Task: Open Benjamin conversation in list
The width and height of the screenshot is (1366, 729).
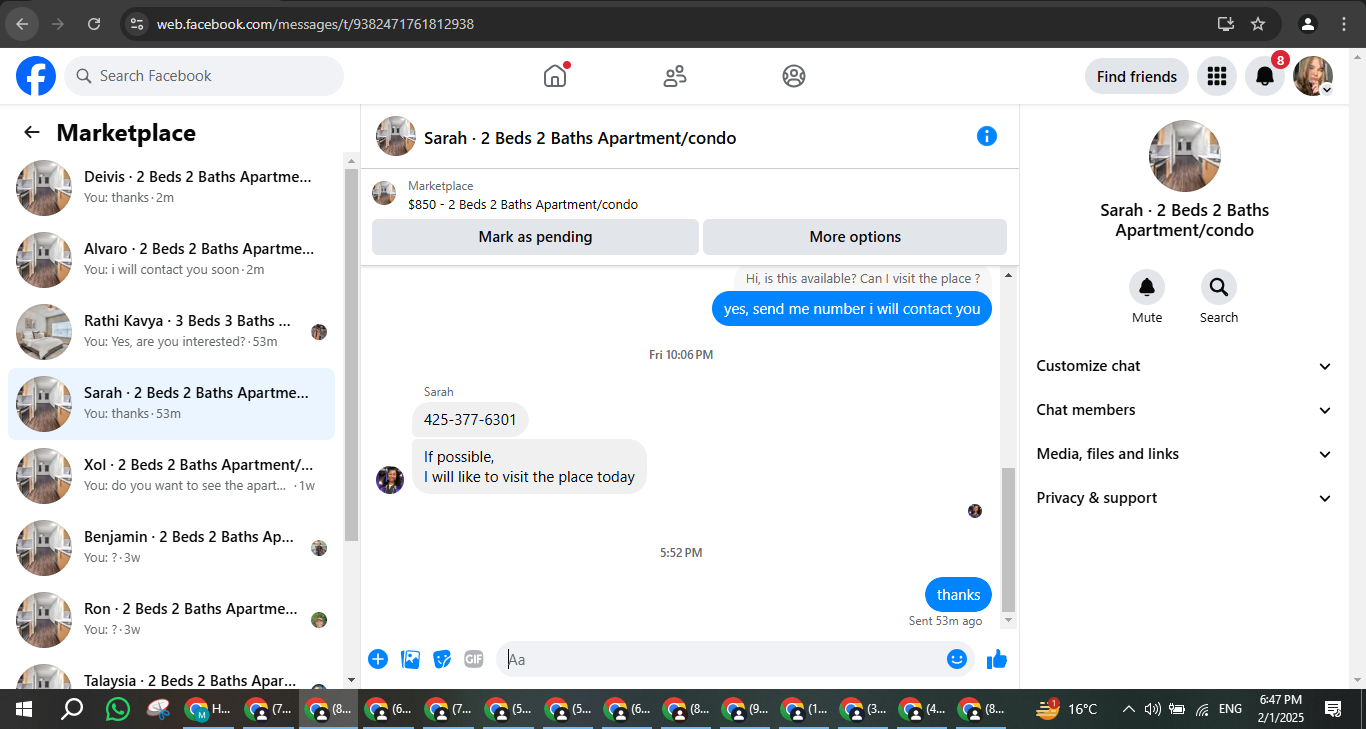Action: pyautogui.click(x=172, y=547)
